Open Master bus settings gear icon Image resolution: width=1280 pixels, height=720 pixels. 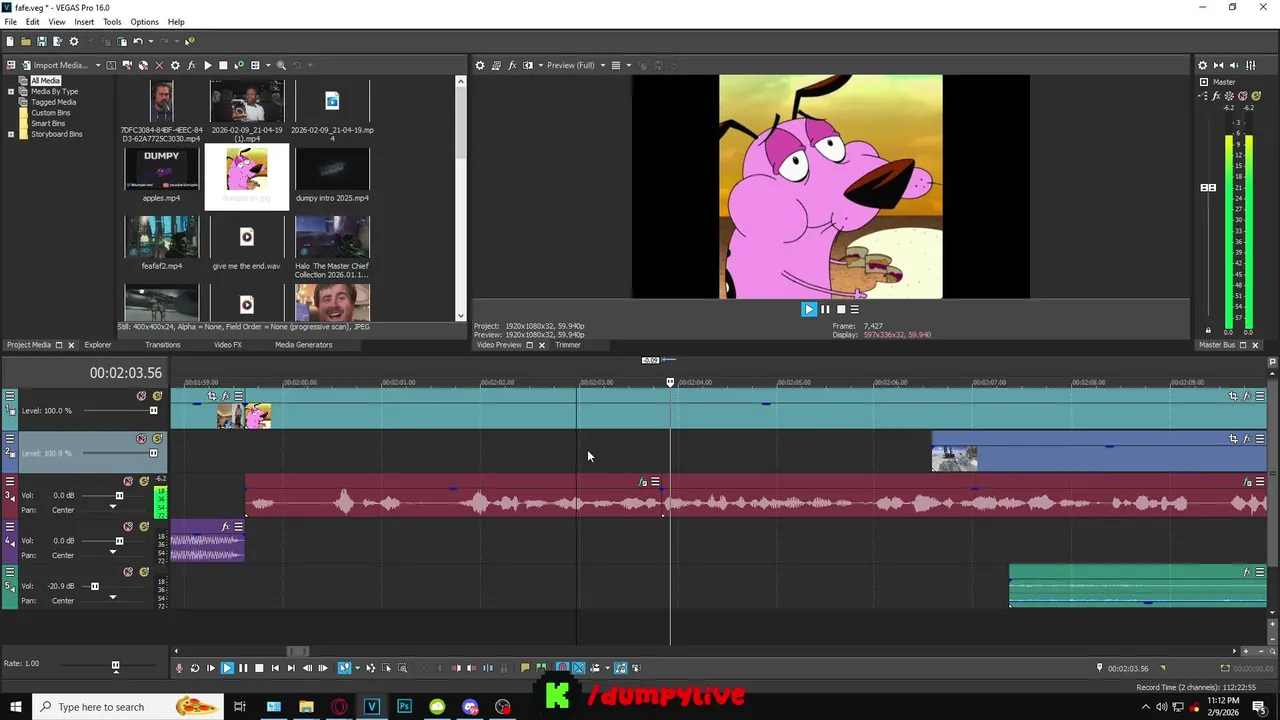(1203, 65)
